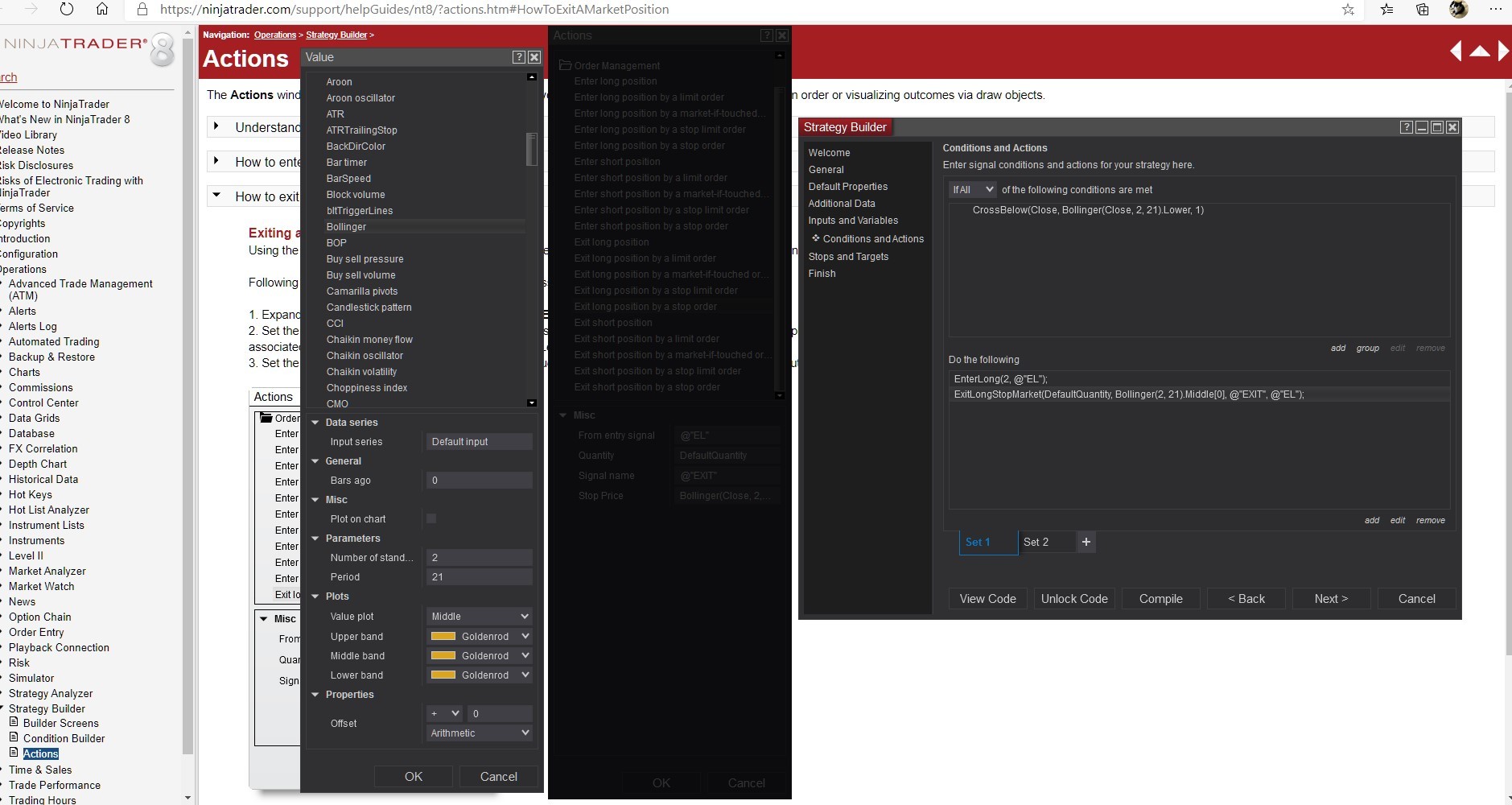Open the browser favorites list
Viewport: 1512px width, 805px height.
pyautogui.click(x=1386, y=10)
